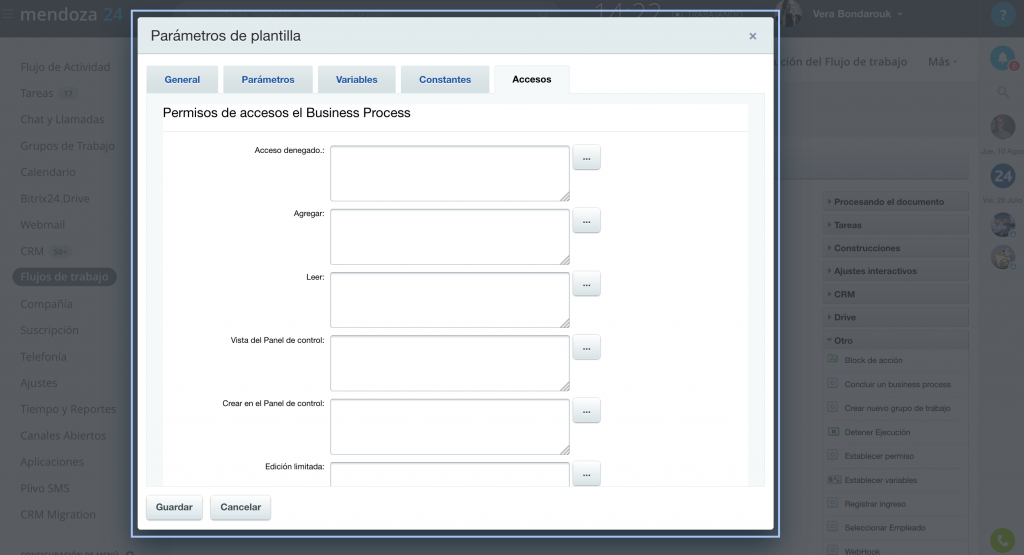Cancel the template parameters dialog
This screenshot has width=1024, height=555.
240,507
